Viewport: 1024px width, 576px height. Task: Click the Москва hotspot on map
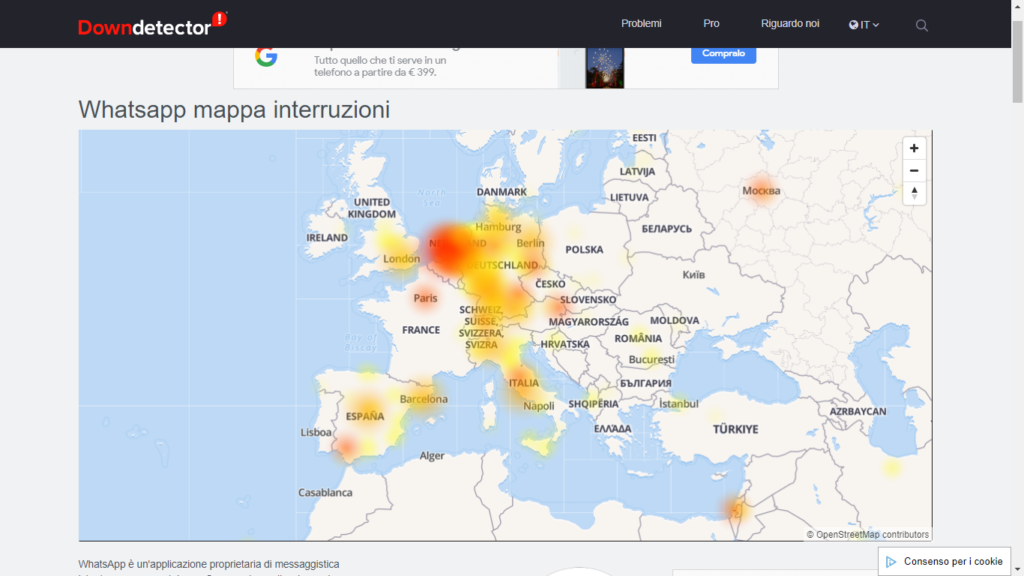tap(761, 191)
